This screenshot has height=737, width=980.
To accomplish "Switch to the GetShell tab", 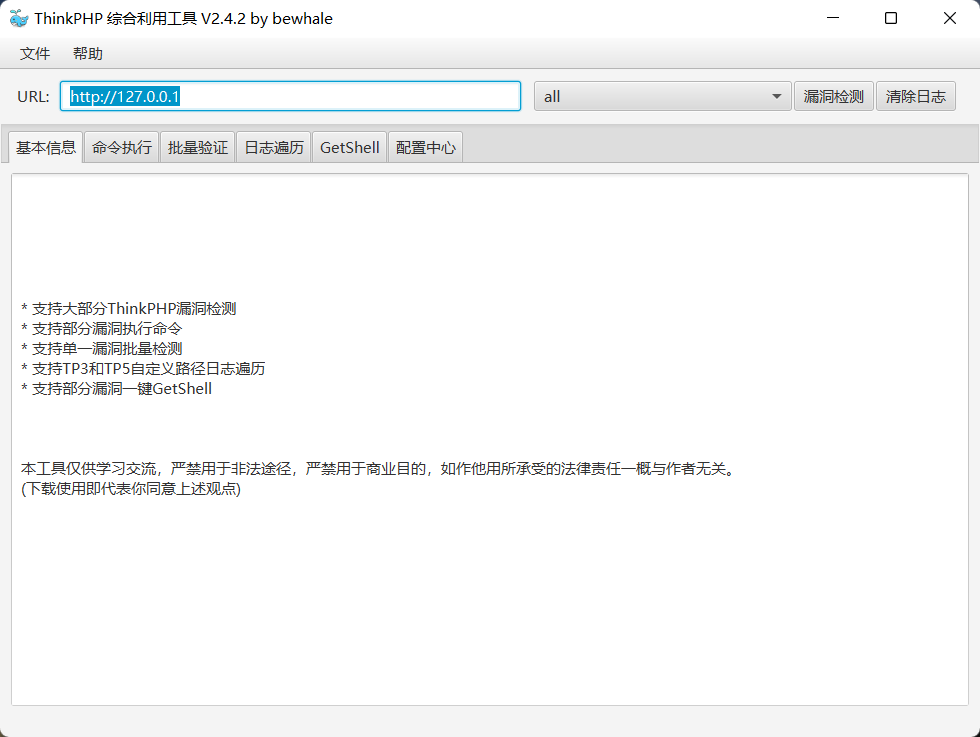I will [x=349, y=148].
